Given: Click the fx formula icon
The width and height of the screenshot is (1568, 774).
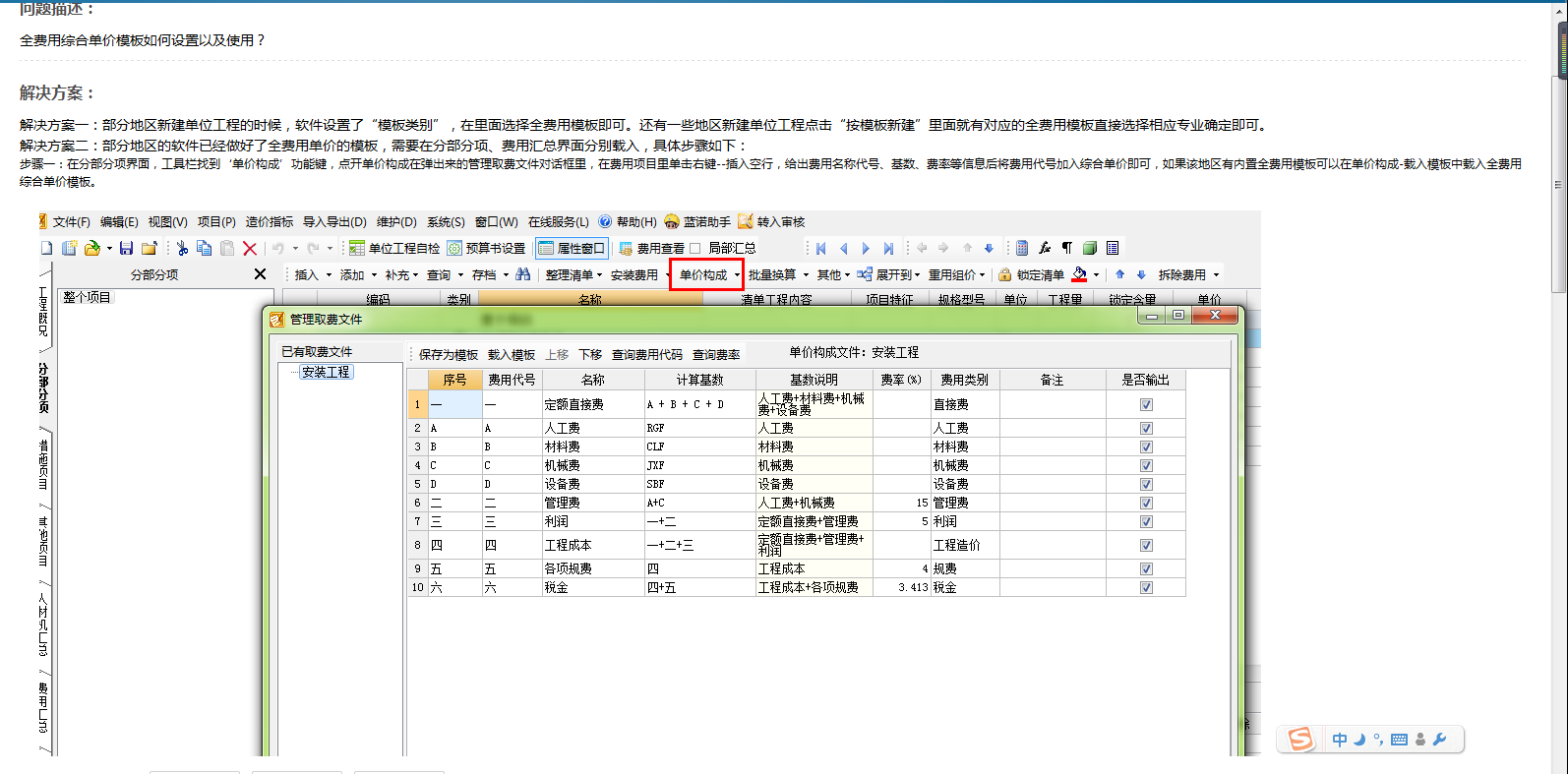Looking at the screenshot, I should (1045, 248).
